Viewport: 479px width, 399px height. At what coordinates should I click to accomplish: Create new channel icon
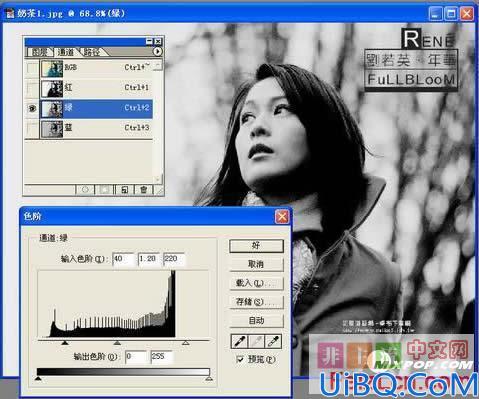point(124,190)
